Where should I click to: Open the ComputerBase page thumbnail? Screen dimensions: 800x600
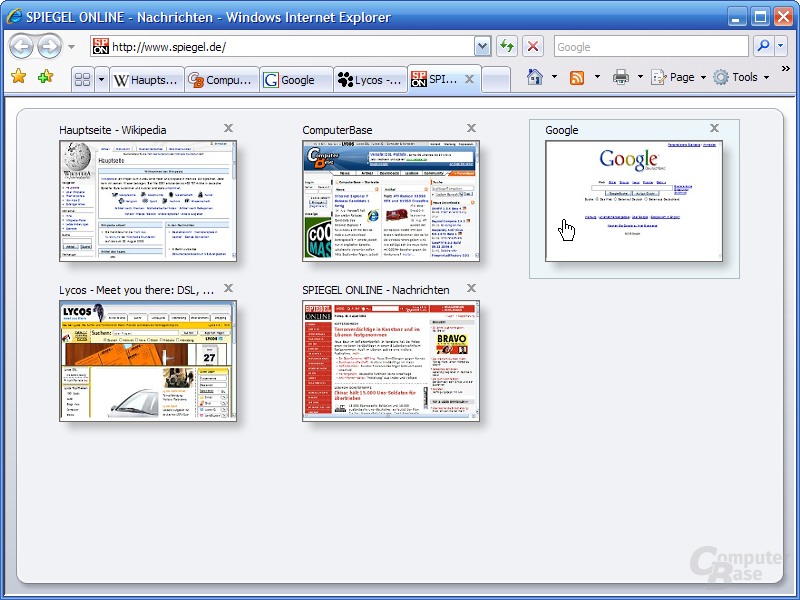click(x=391, y=201)
